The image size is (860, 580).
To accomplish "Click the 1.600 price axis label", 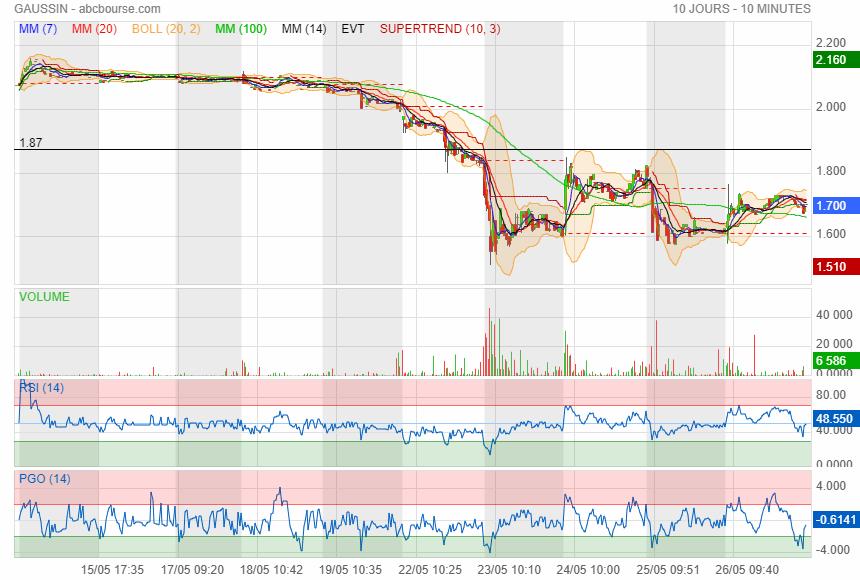I will [x=831, y=234].
